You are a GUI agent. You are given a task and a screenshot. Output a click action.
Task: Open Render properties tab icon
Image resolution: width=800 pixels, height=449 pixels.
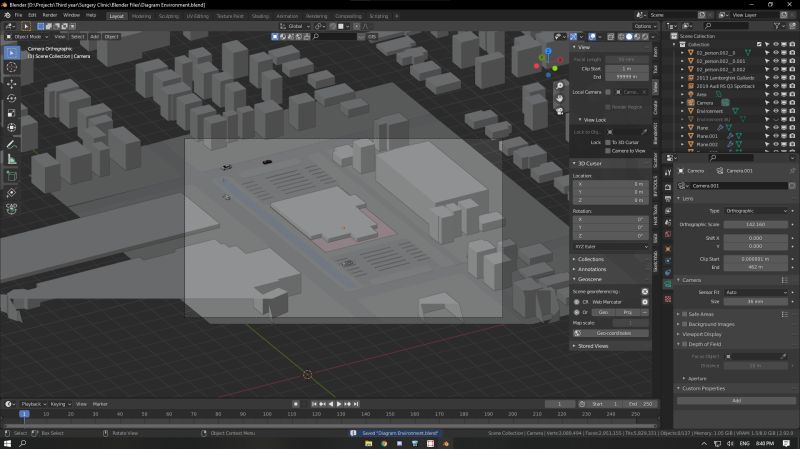668,187
